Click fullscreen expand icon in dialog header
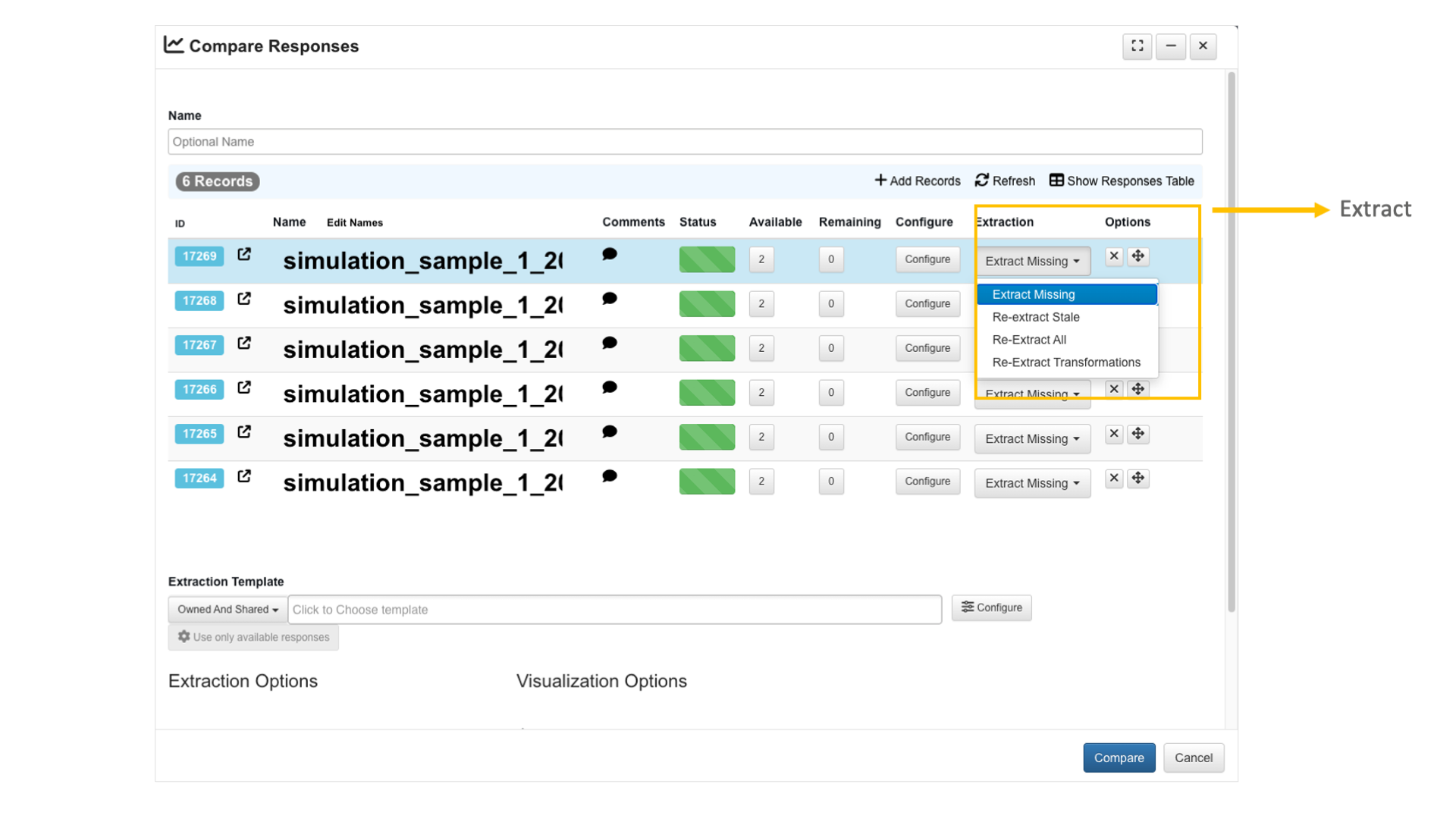The image size is (1456, 819). pyautogui.click(x=1137, y=46)
